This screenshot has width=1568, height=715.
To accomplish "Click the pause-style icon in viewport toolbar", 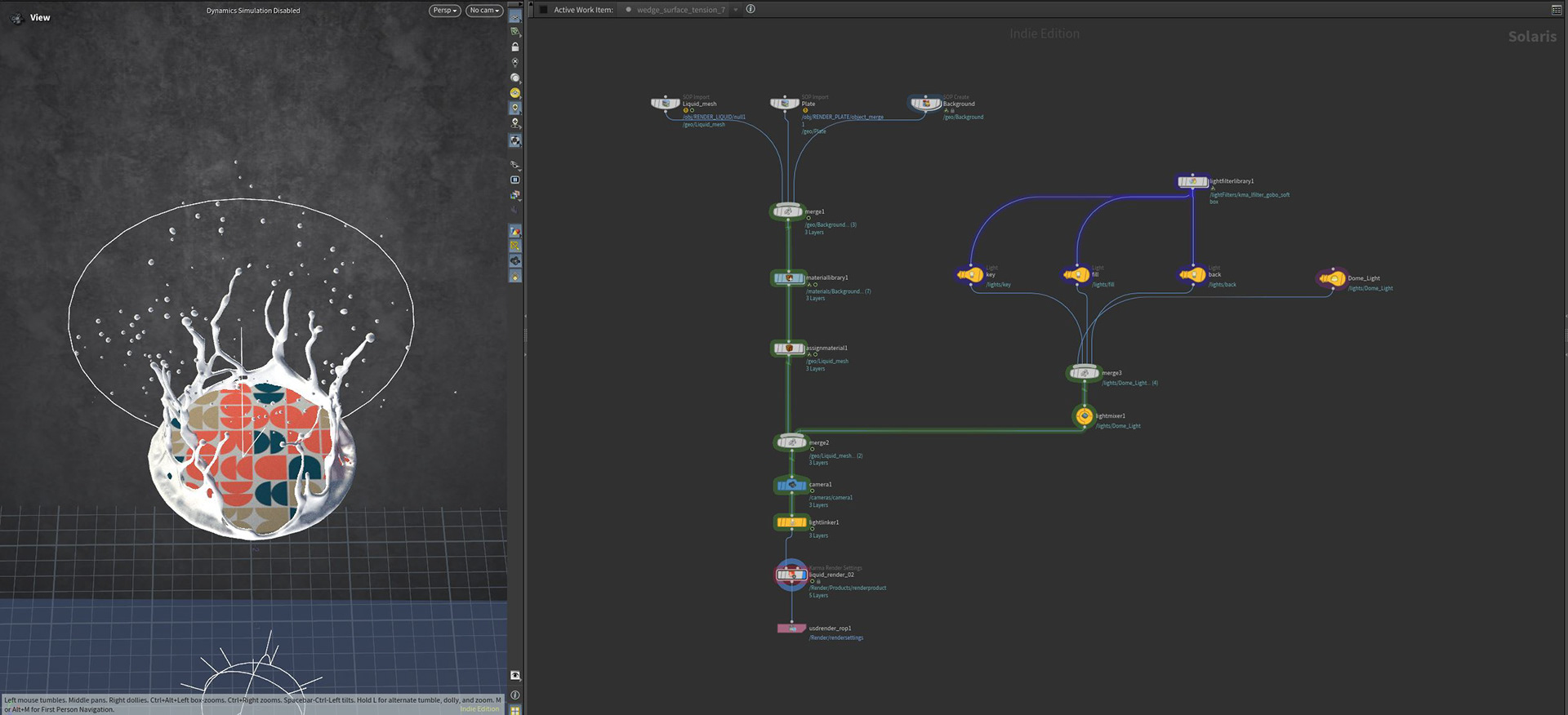I will pos(515,180).
